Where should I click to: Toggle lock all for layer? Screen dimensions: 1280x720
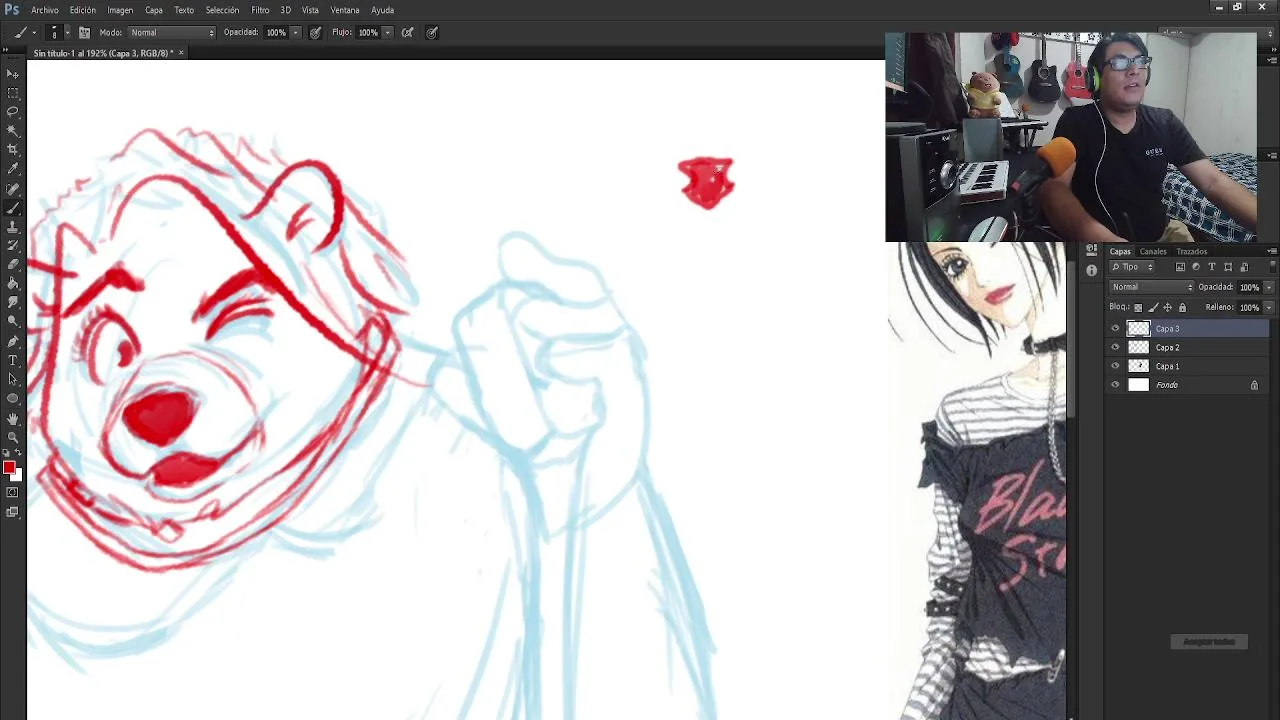(1182, 308)
